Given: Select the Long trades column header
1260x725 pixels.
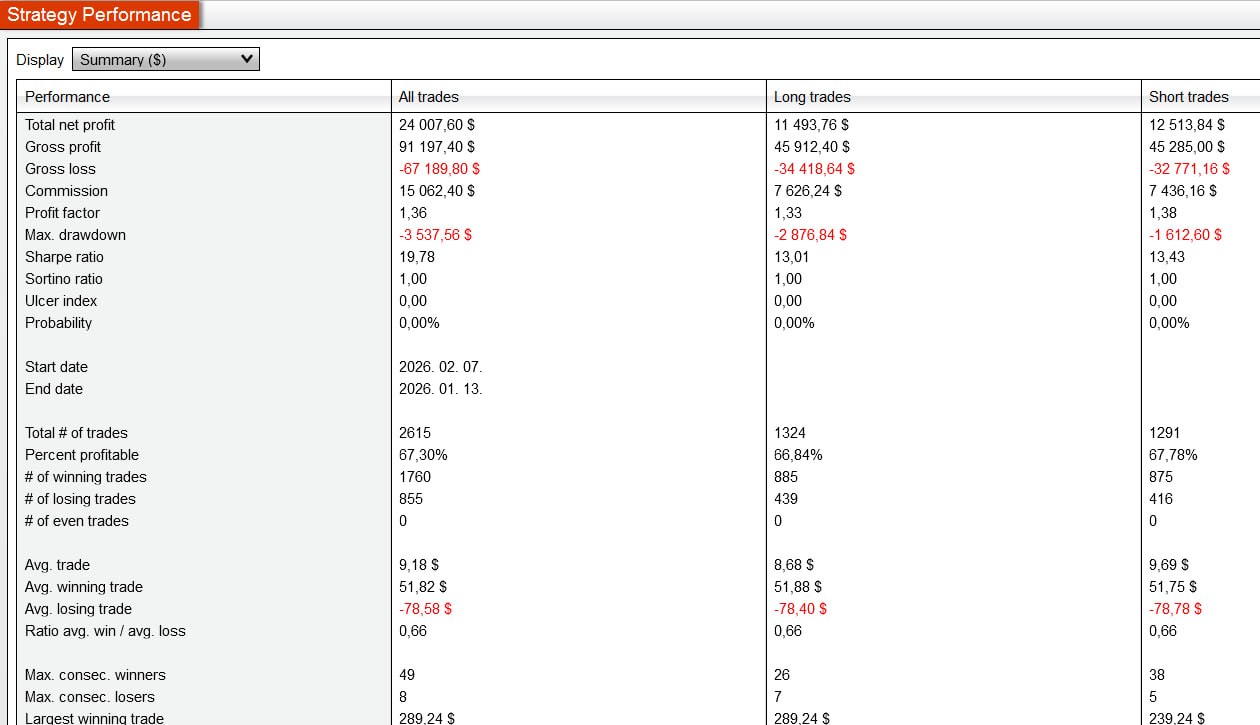Looking at the screenshot, I should tap(812, 97).
